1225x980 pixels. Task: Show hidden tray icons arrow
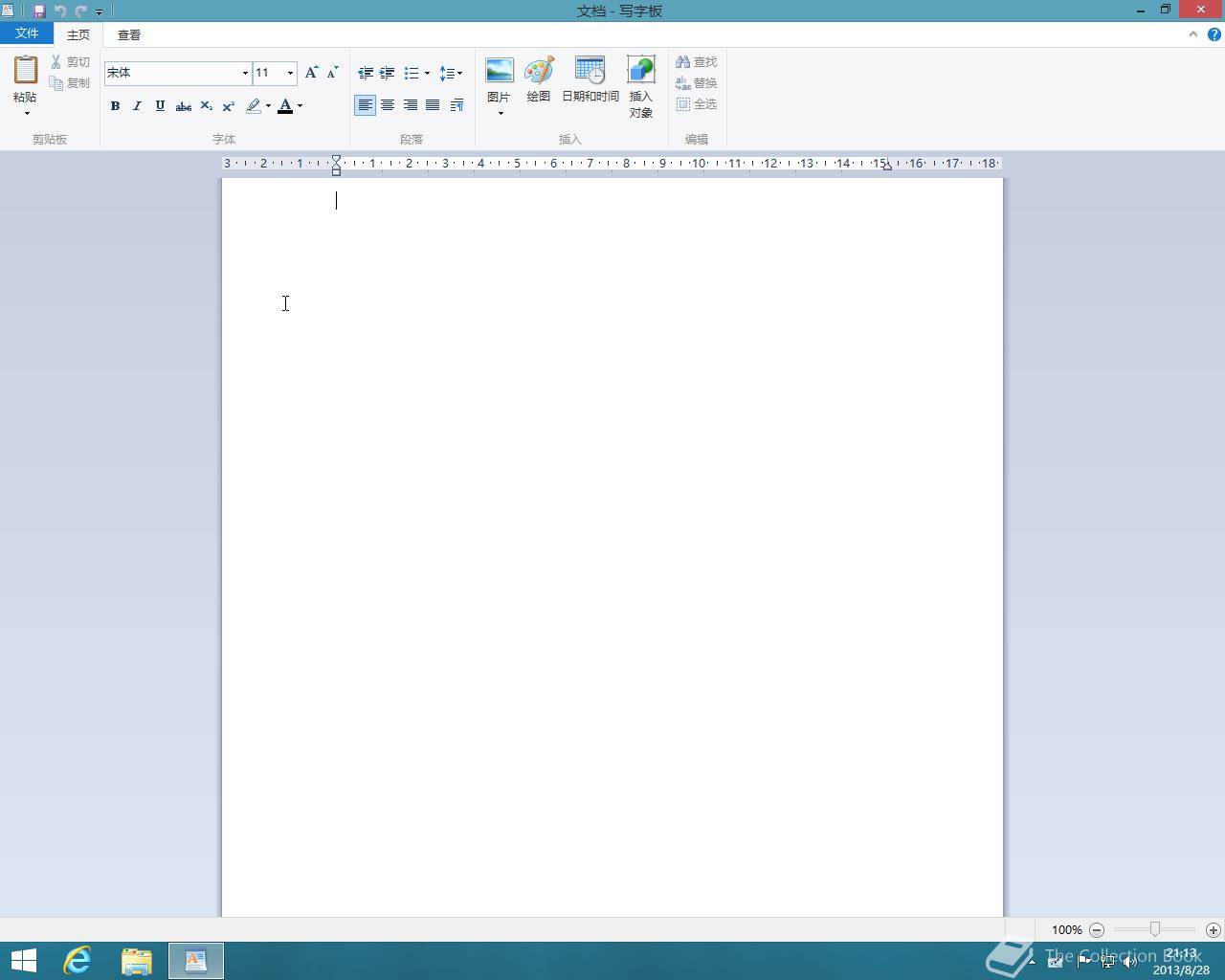coord(1032,962)
